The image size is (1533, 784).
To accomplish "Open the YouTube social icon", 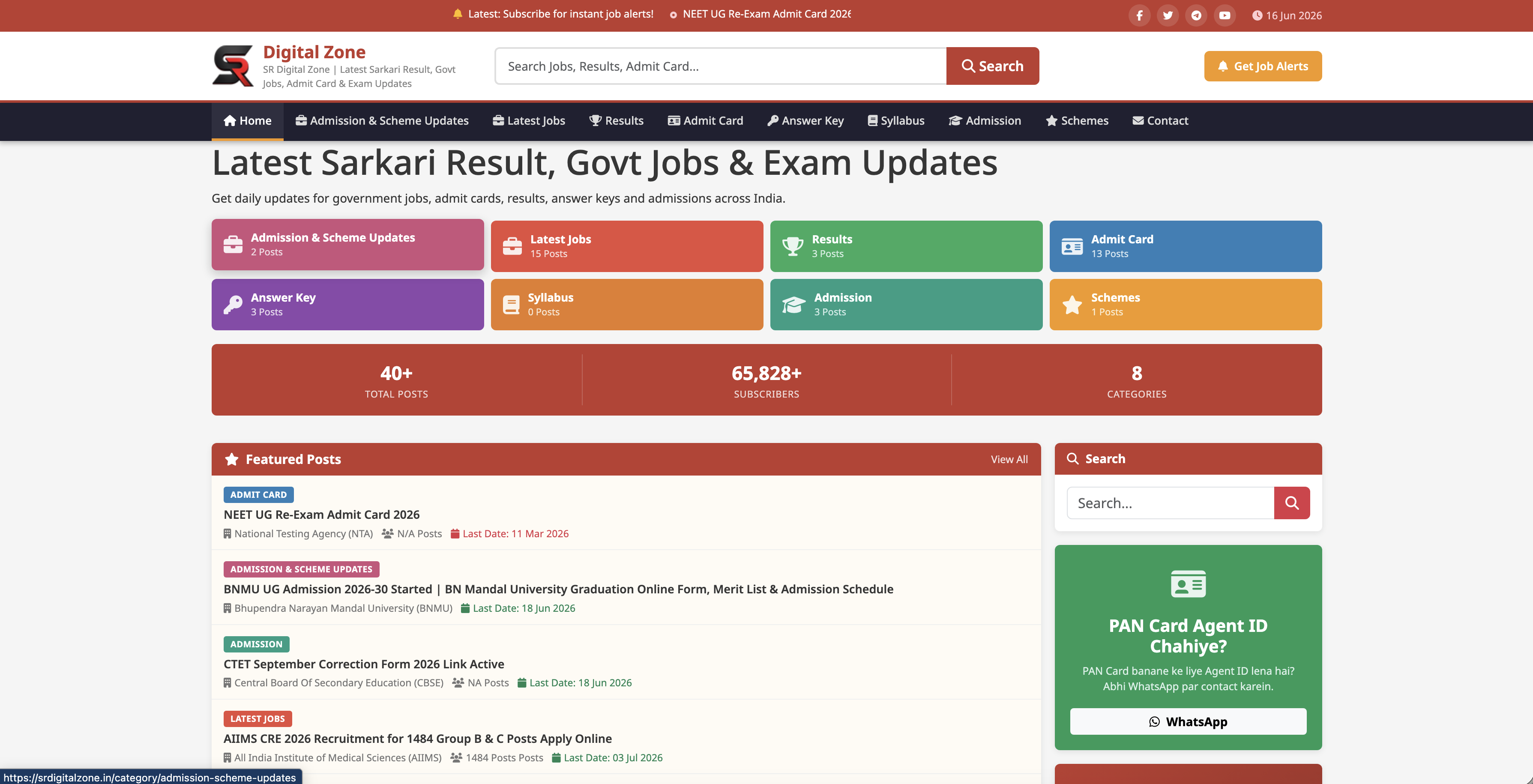I will [1225, 15].
